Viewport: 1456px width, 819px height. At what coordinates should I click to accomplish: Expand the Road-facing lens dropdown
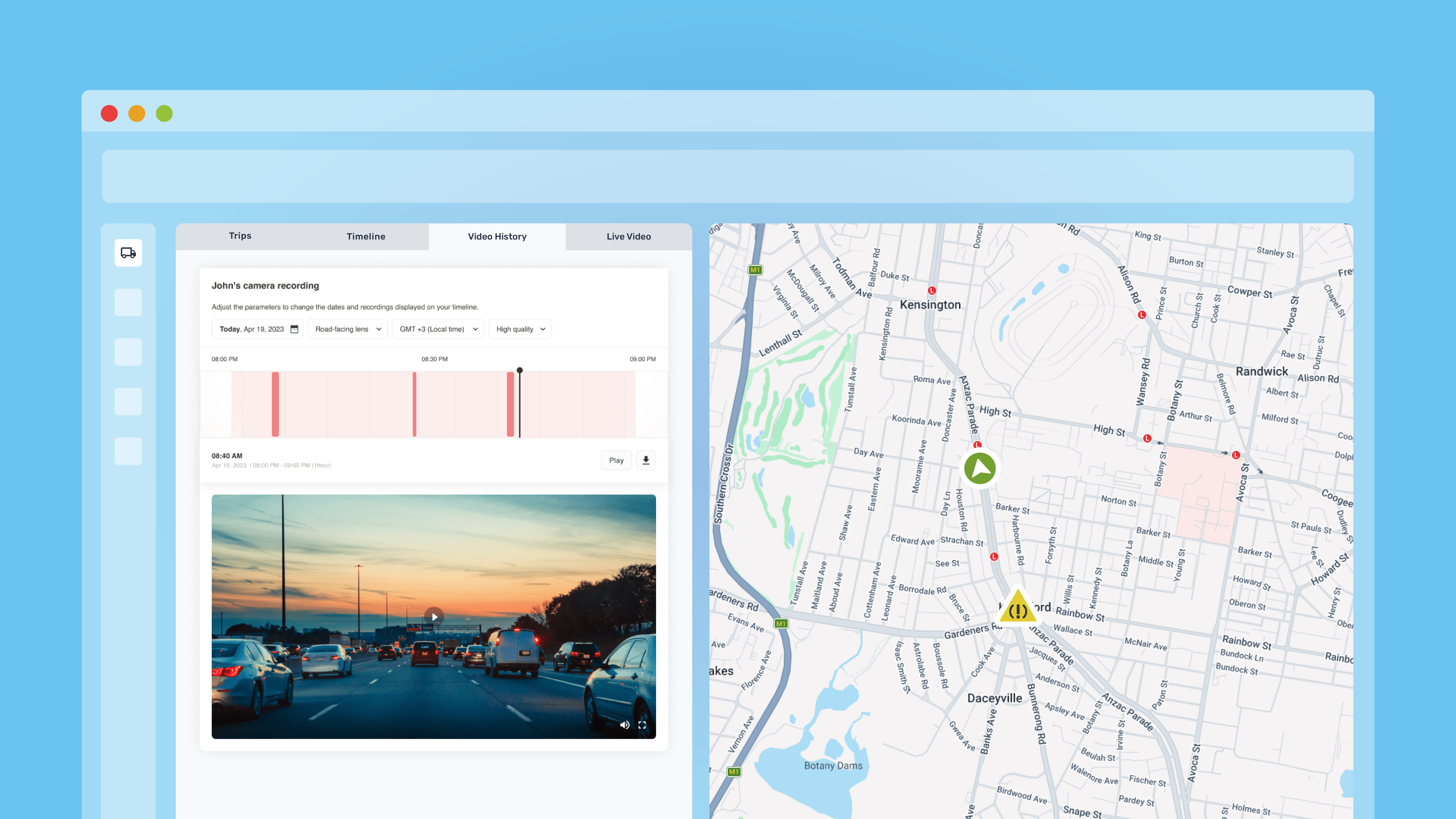348,329
